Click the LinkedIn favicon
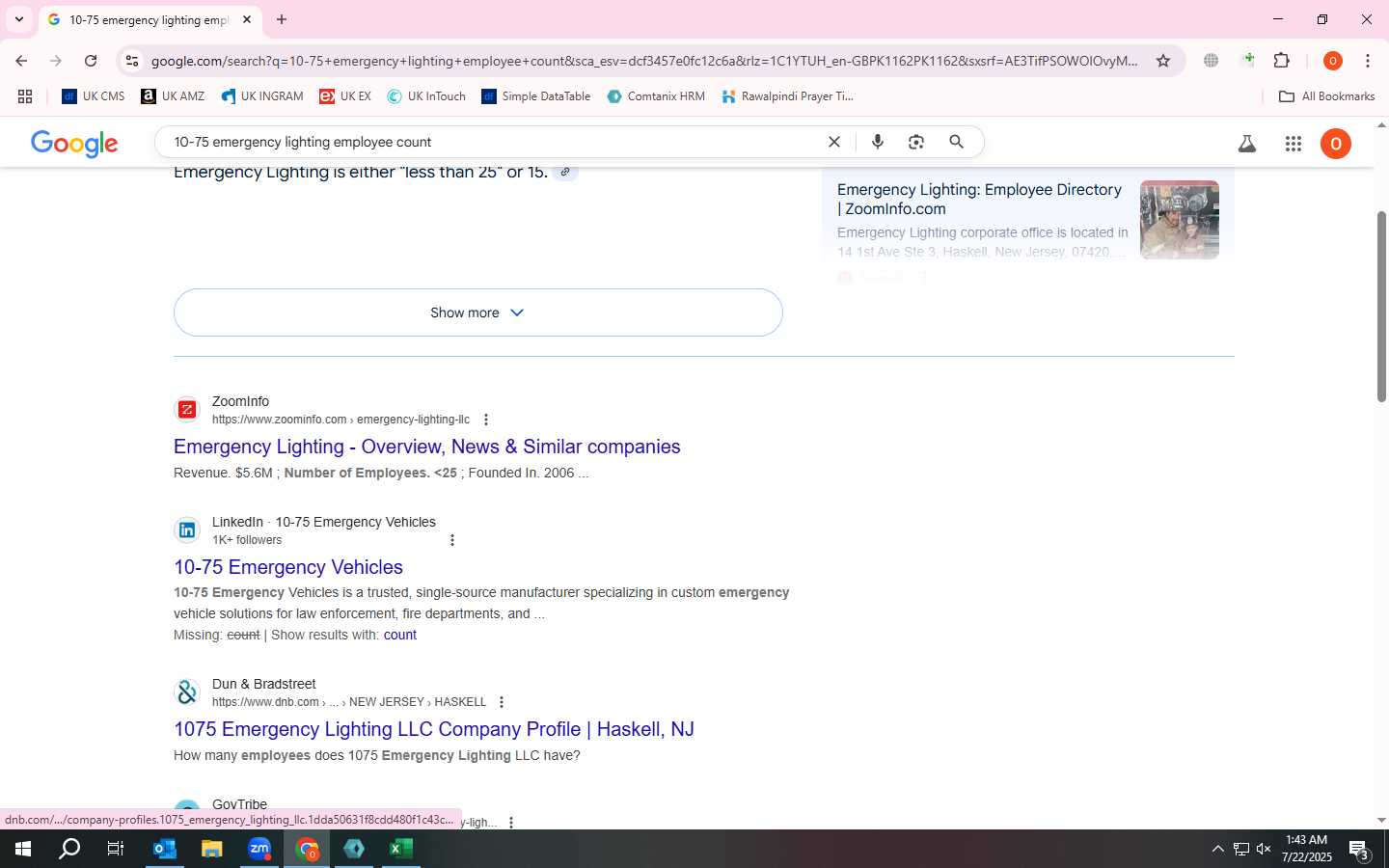1389x868 pixels. tap(187, 530)
